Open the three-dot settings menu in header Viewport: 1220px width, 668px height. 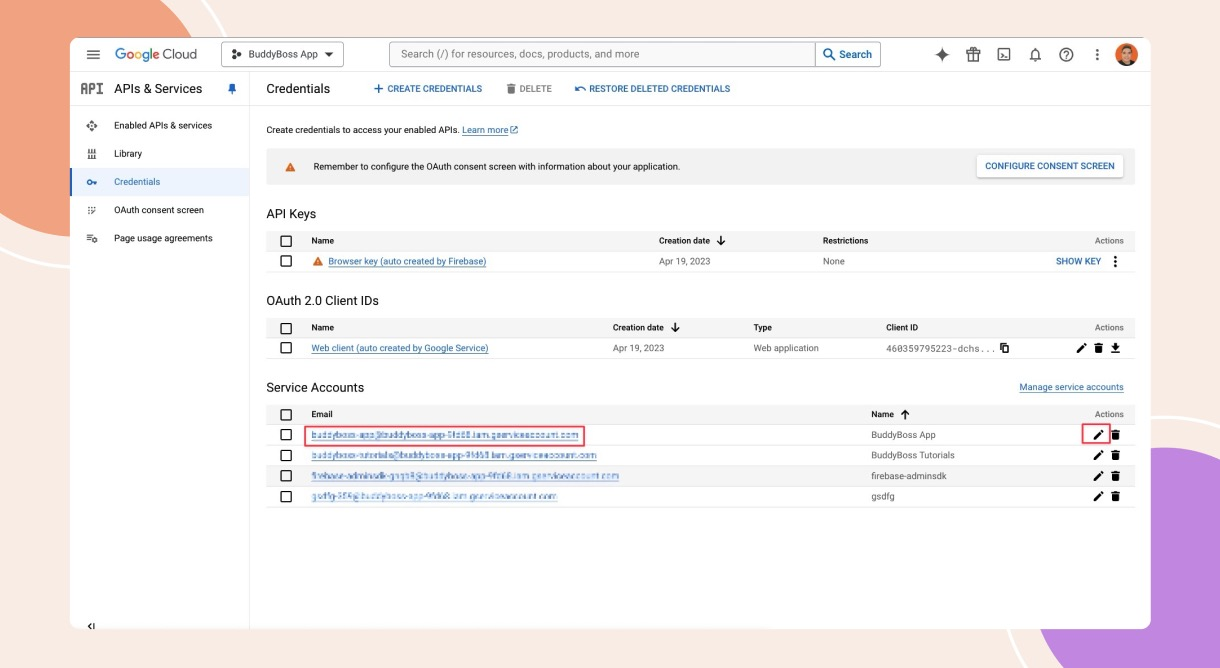point(1097,55)
